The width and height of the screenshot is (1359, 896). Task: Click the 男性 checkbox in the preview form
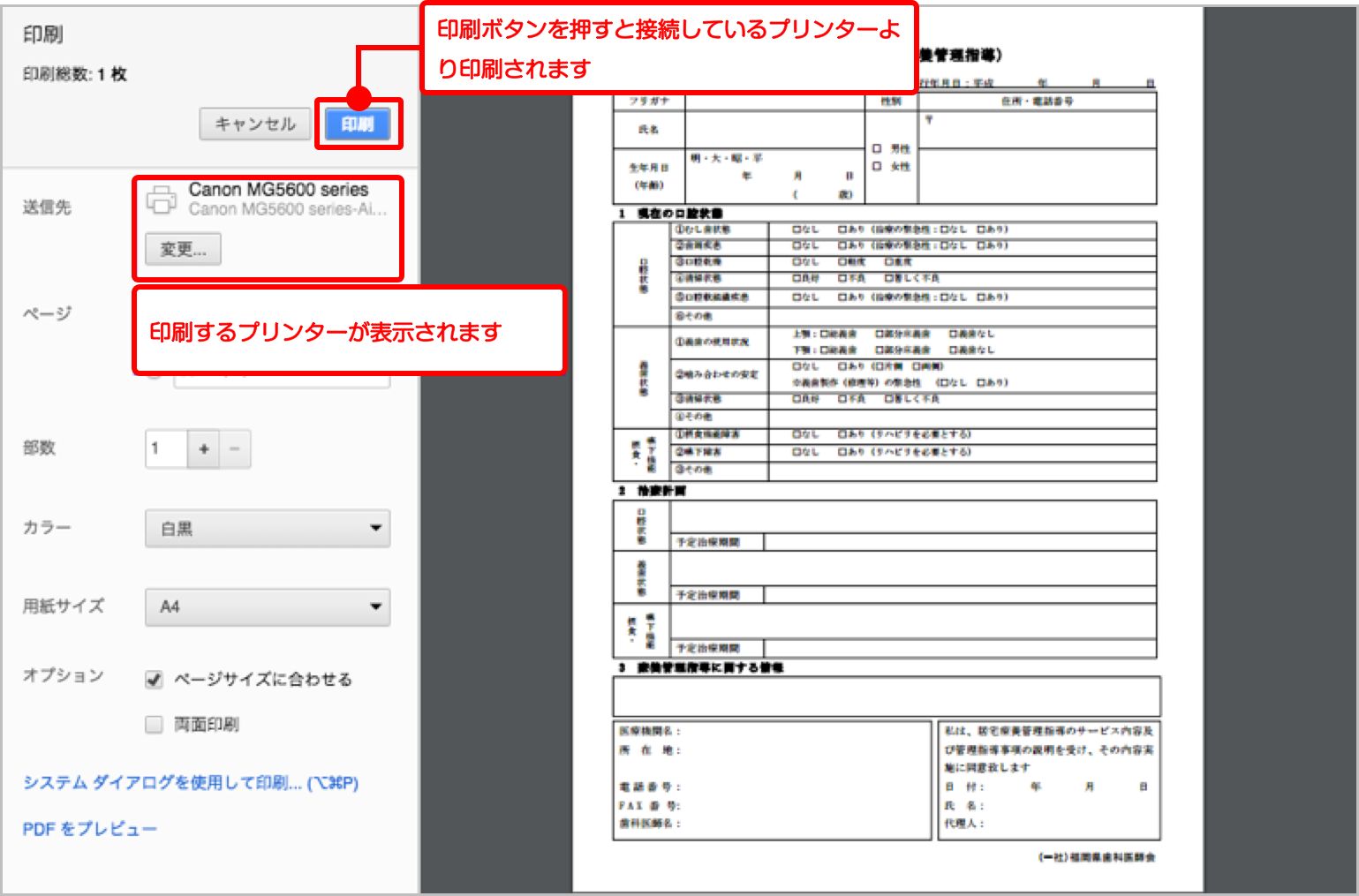(877, 149)
